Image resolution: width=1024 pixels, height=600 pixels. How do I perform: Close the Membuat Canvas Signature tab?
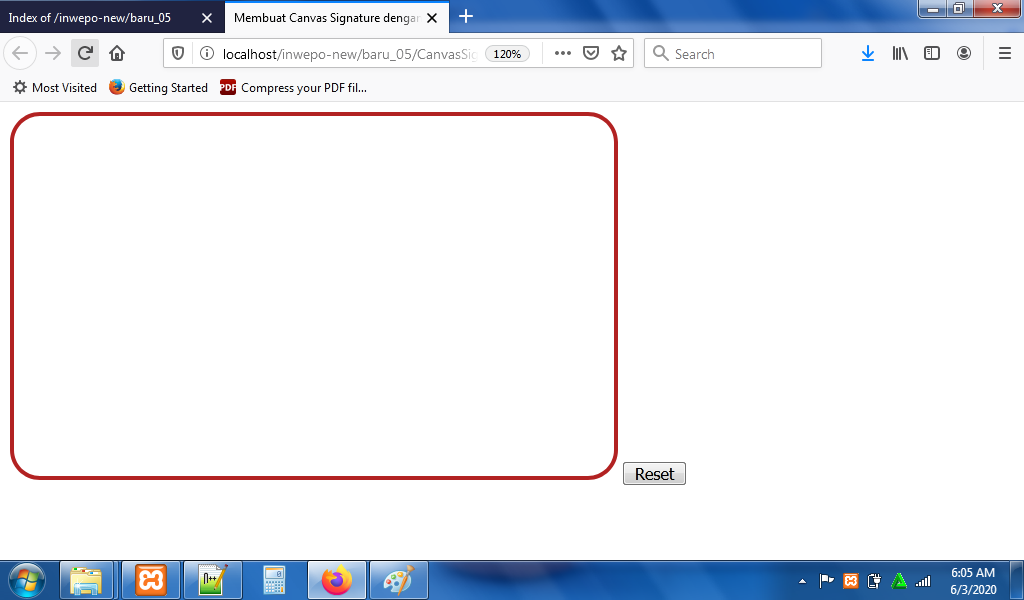coord(432,18)
